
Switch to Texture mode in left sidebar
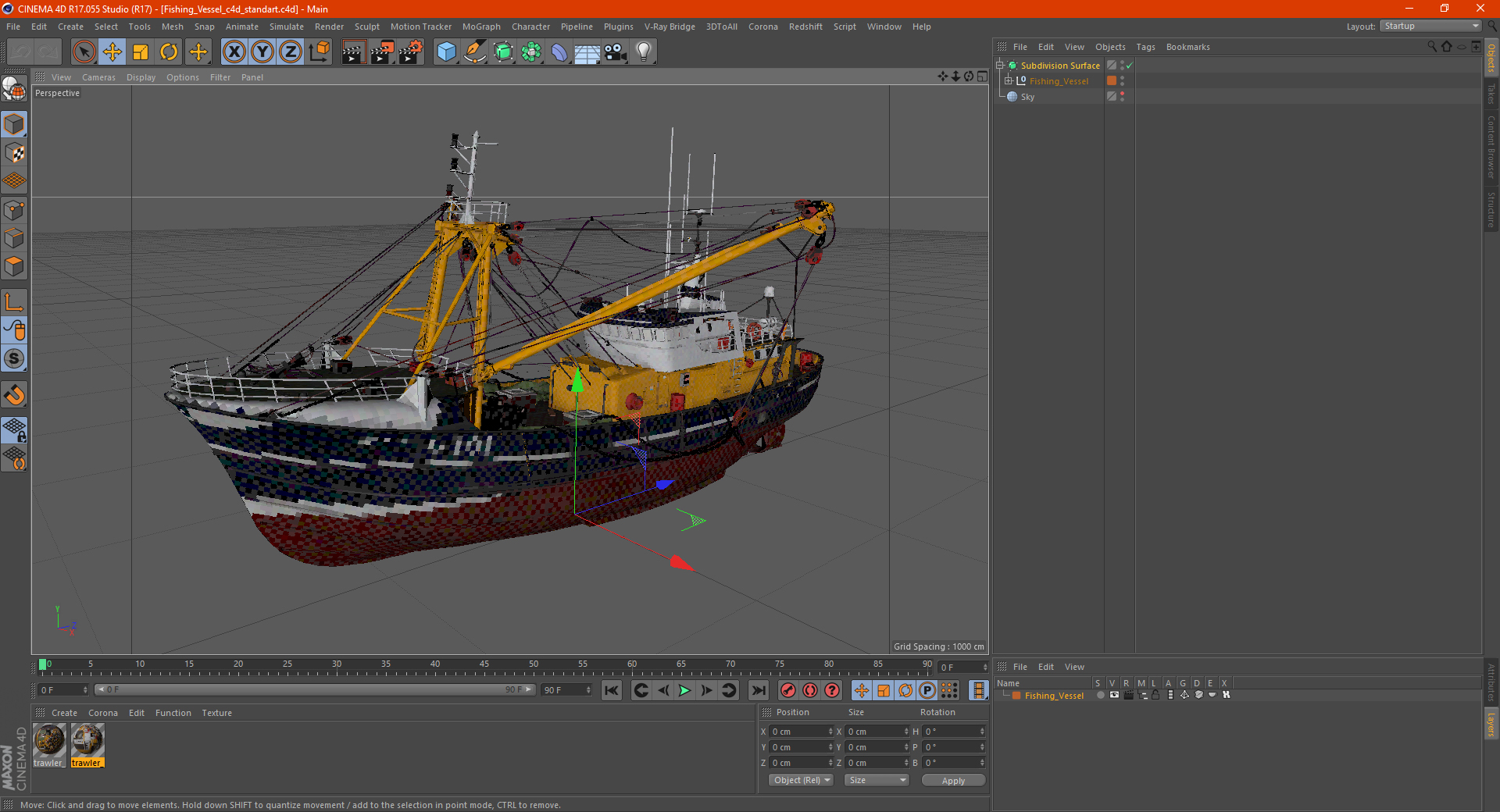[x=14, y=153]
